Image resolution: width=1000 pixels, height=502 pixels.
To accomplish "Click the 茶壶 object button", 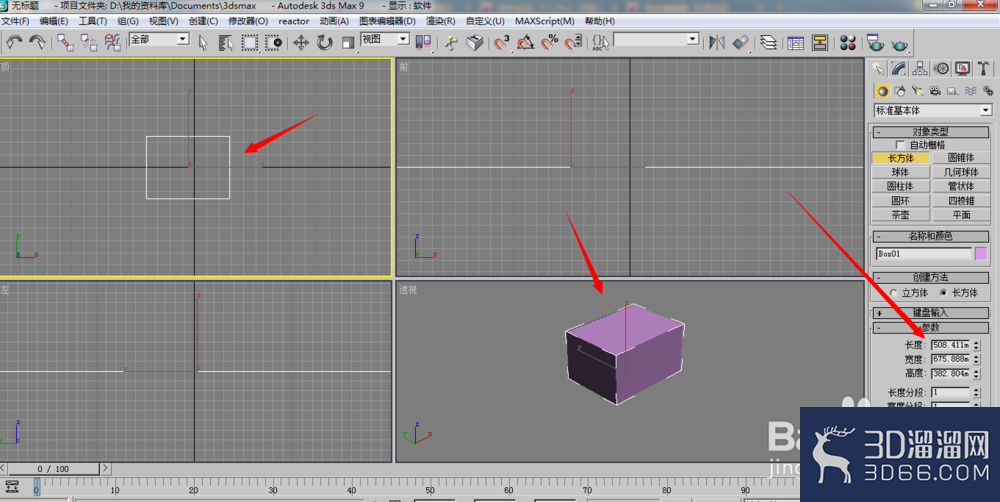I will [x=901, y=215].
